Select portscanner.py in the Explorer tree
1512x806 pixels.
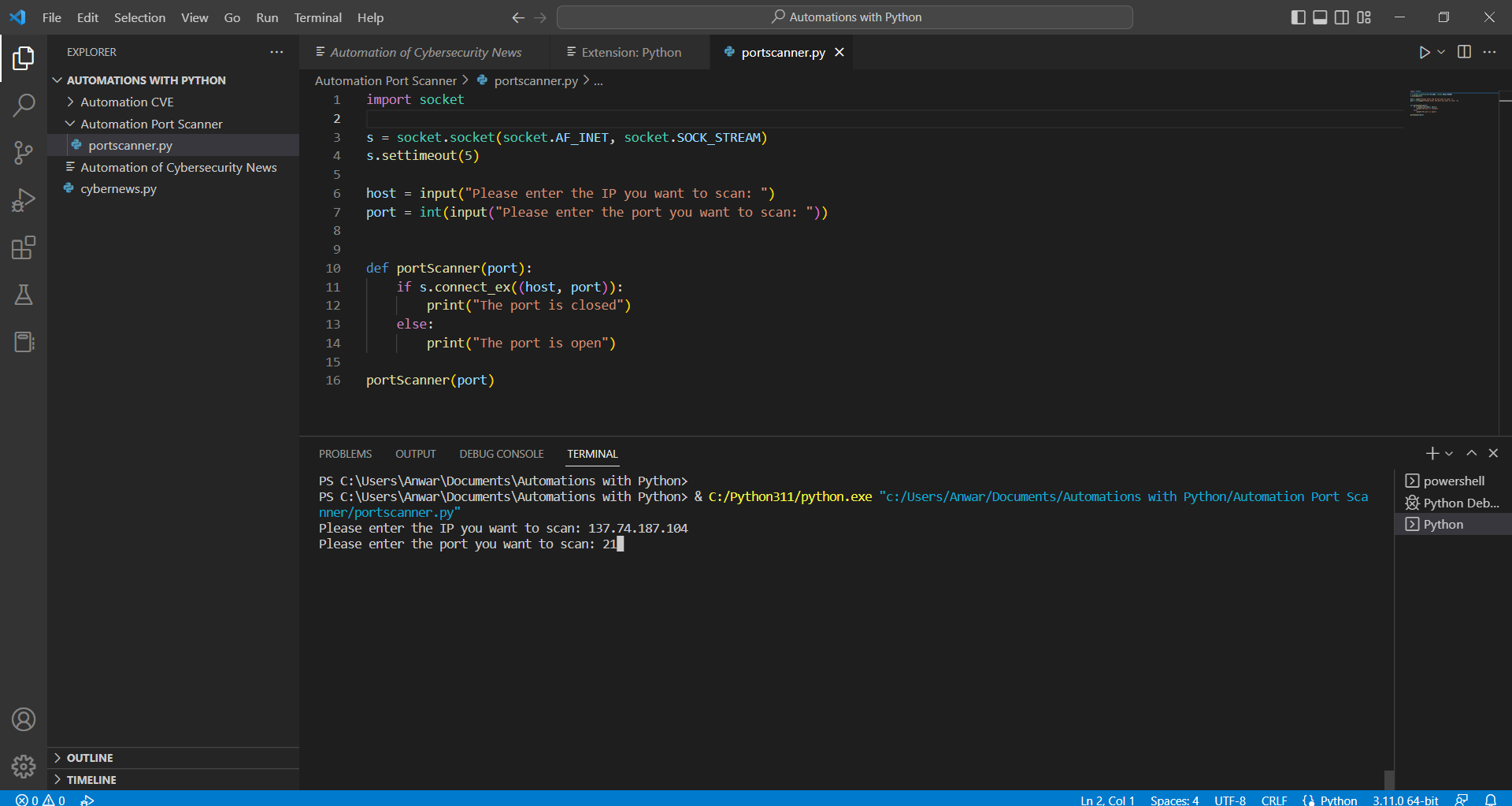coord(173,145)
